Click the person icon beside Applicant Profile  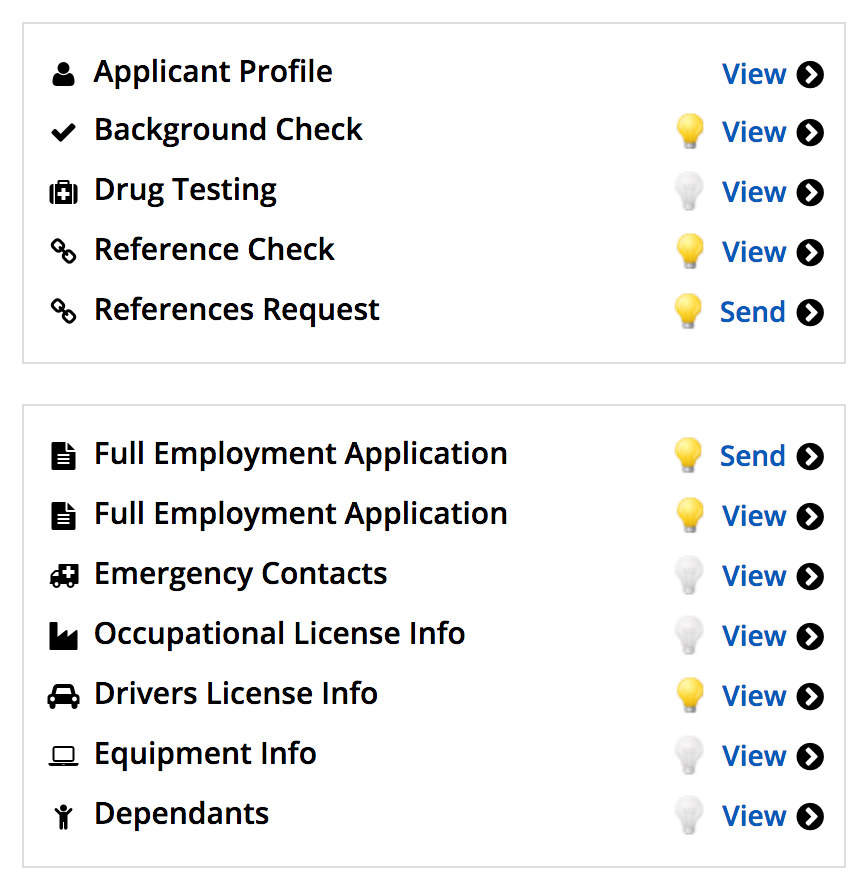pyautogui.click(x=63, y=74)
